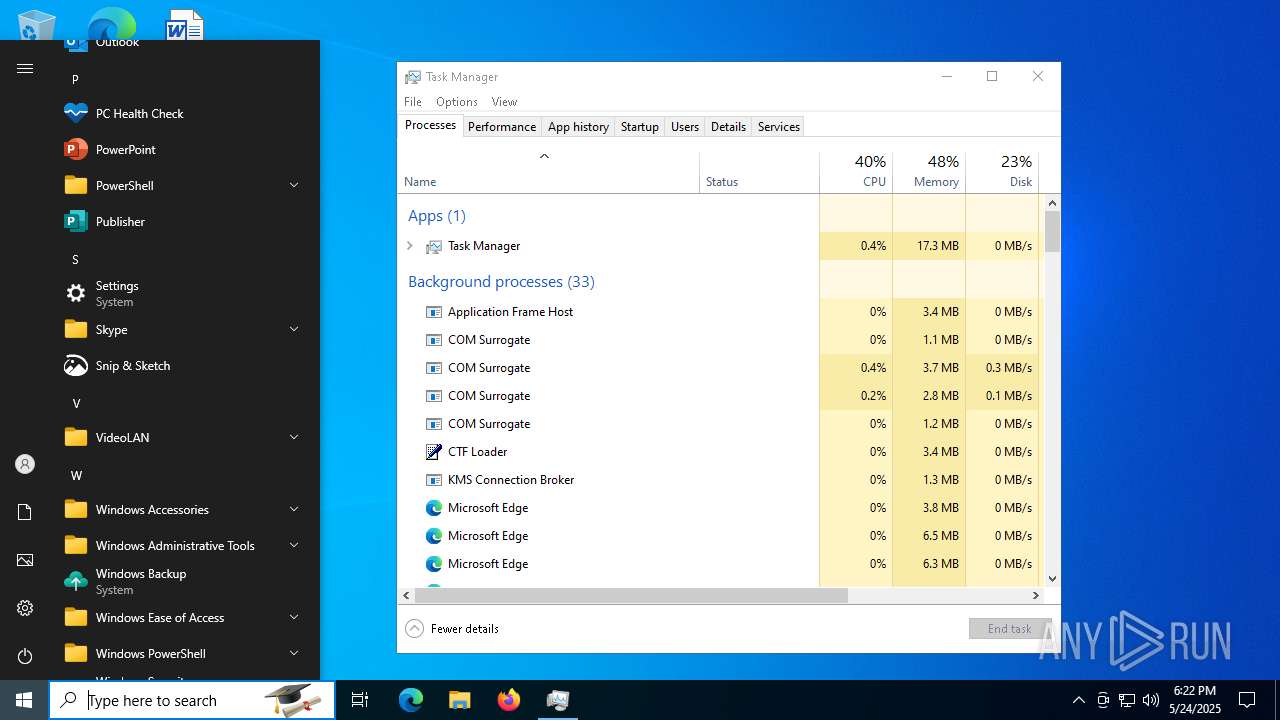This screenshot has width=1280, height=720.
Task: Open File Explorer from the taskbar
Action: (459, 700)
